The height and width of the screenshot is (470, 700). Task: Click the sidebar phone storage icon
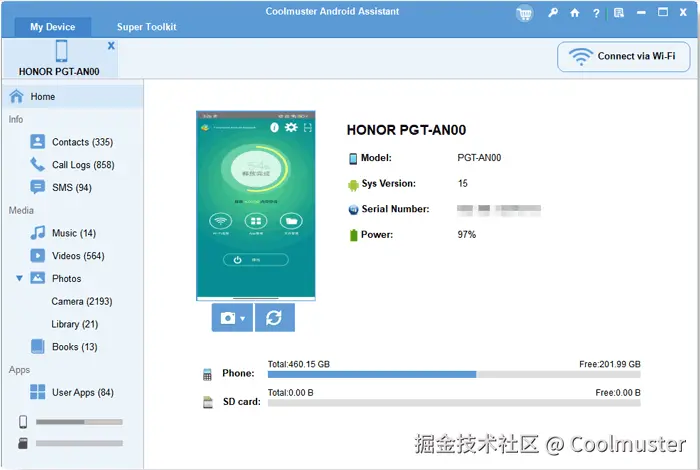tap(23, 422)
